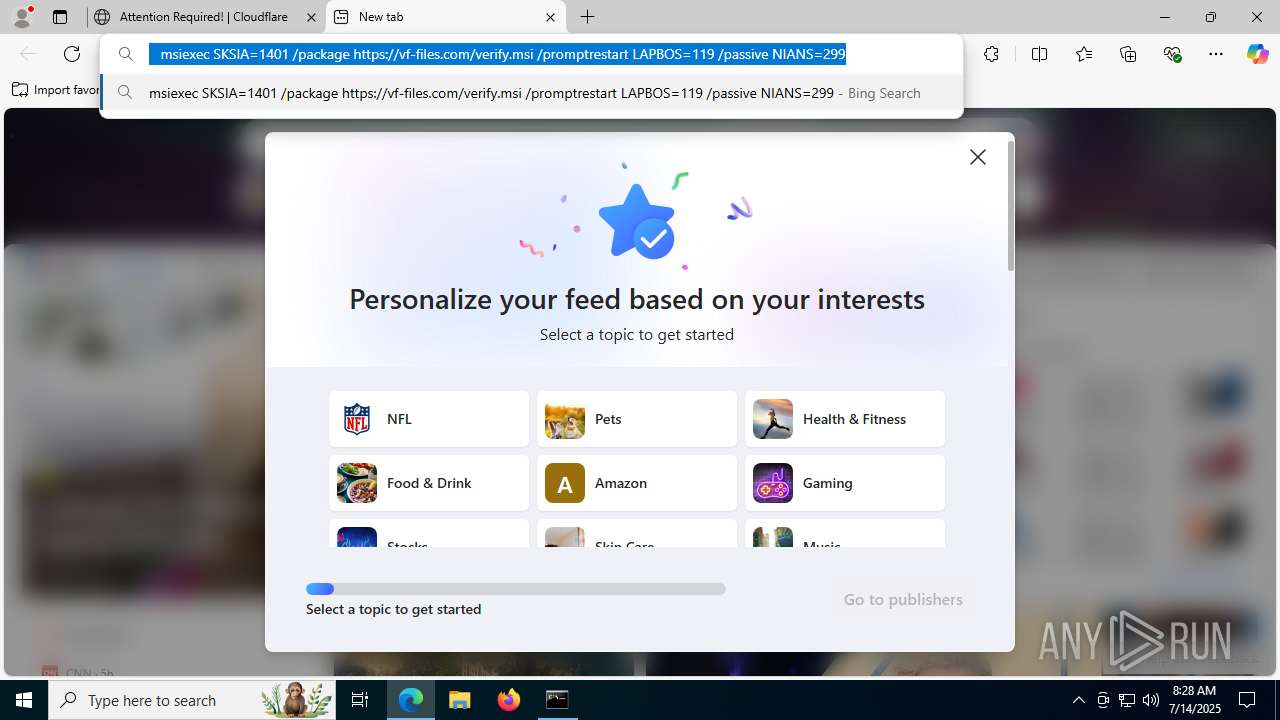Click the address bar text field
Screen dimensions: 1280x720
pos(530,54)
